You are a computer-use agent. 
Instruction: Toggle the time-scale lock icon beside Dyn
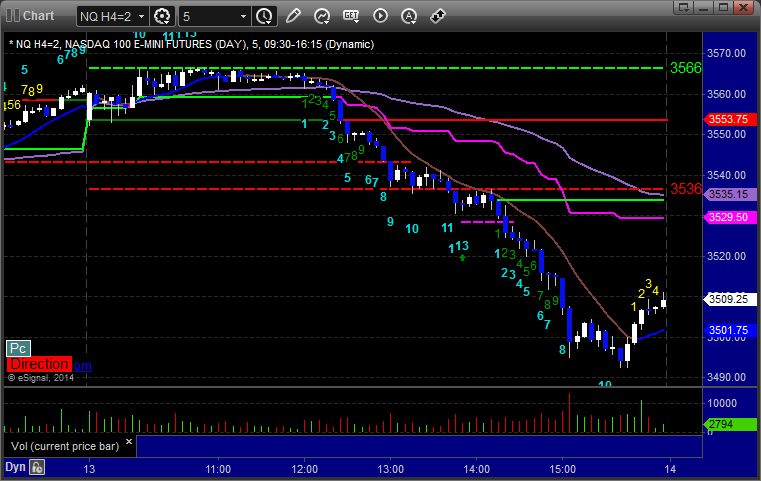click(37, 467)
